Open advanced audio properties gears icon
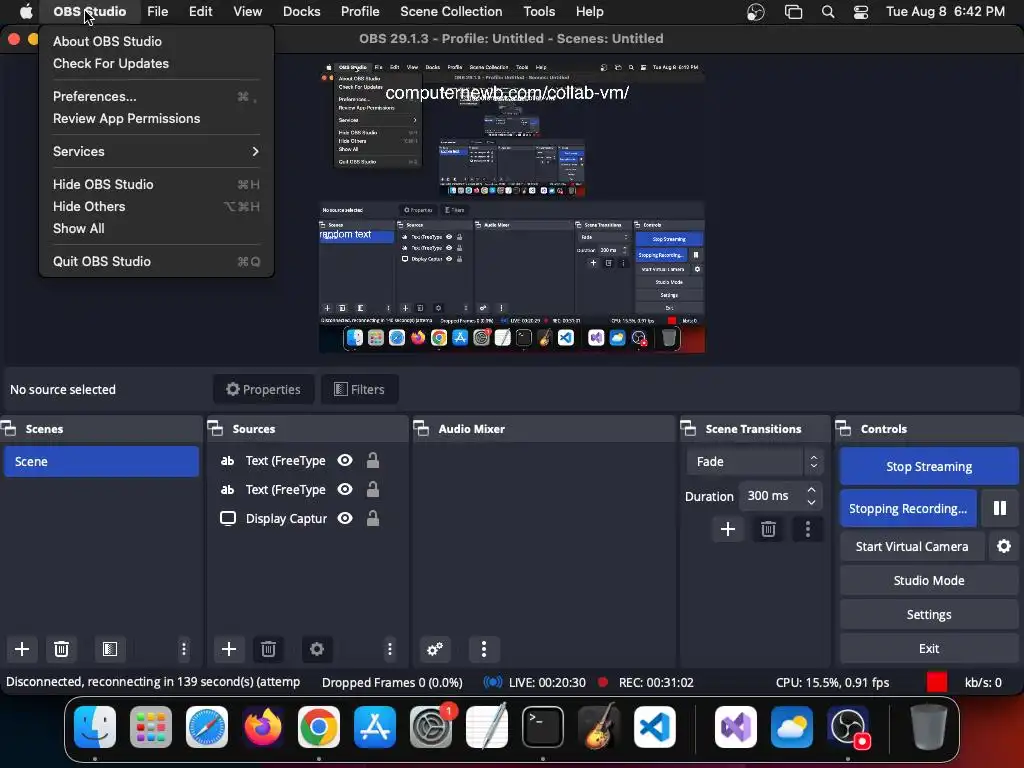The image size is (1024, 768). click(x=434, y=648)
